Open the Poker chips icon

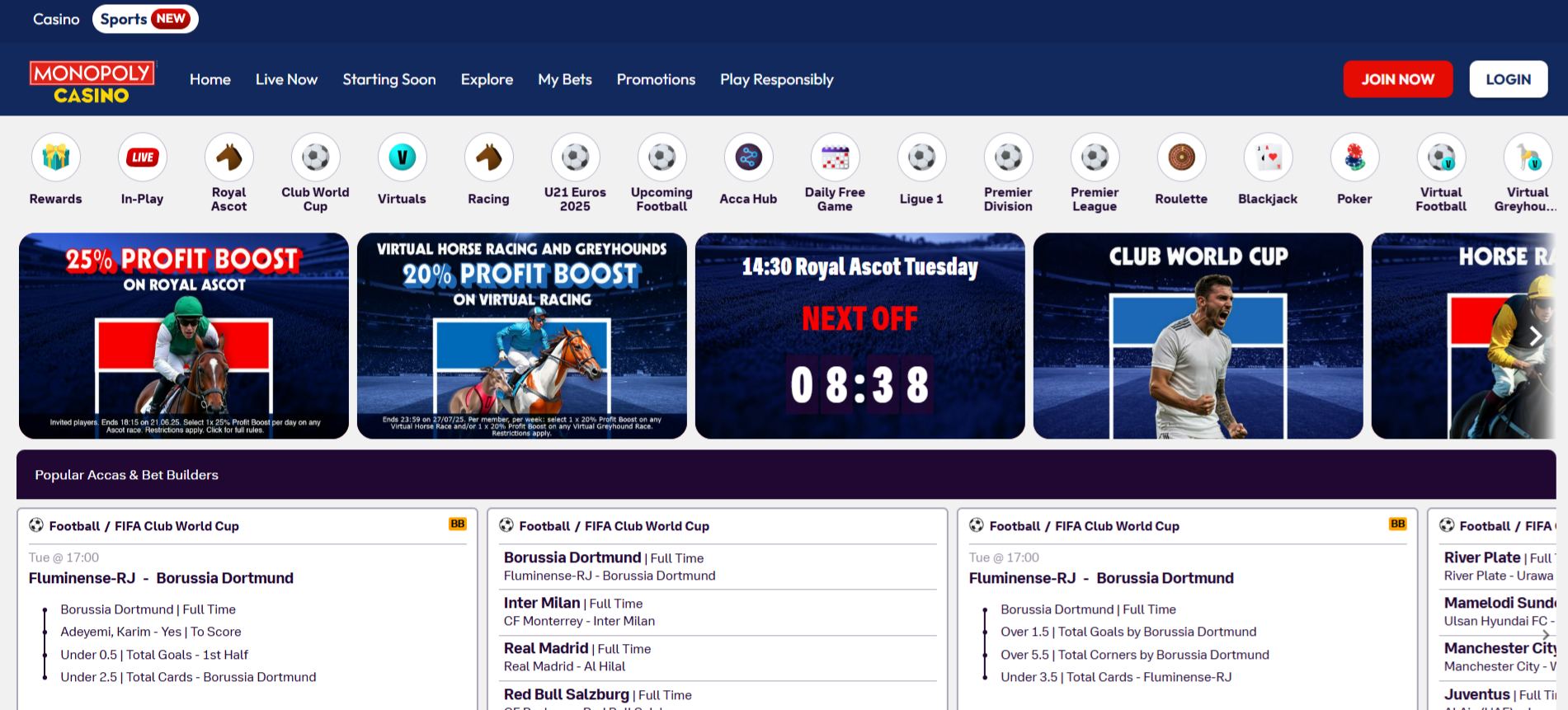pyautogui.click(x=1355, y=158)
